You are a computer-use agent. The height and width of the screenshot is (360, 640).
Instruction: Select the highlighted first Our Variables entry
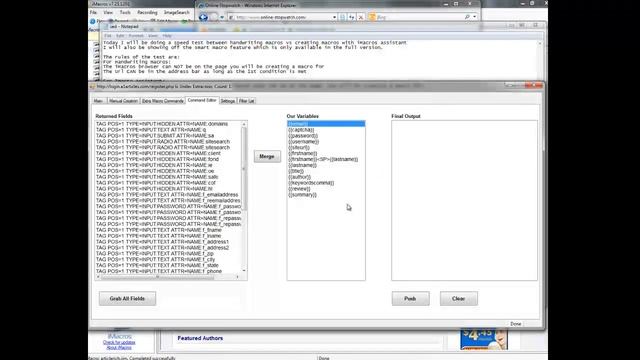326,124
